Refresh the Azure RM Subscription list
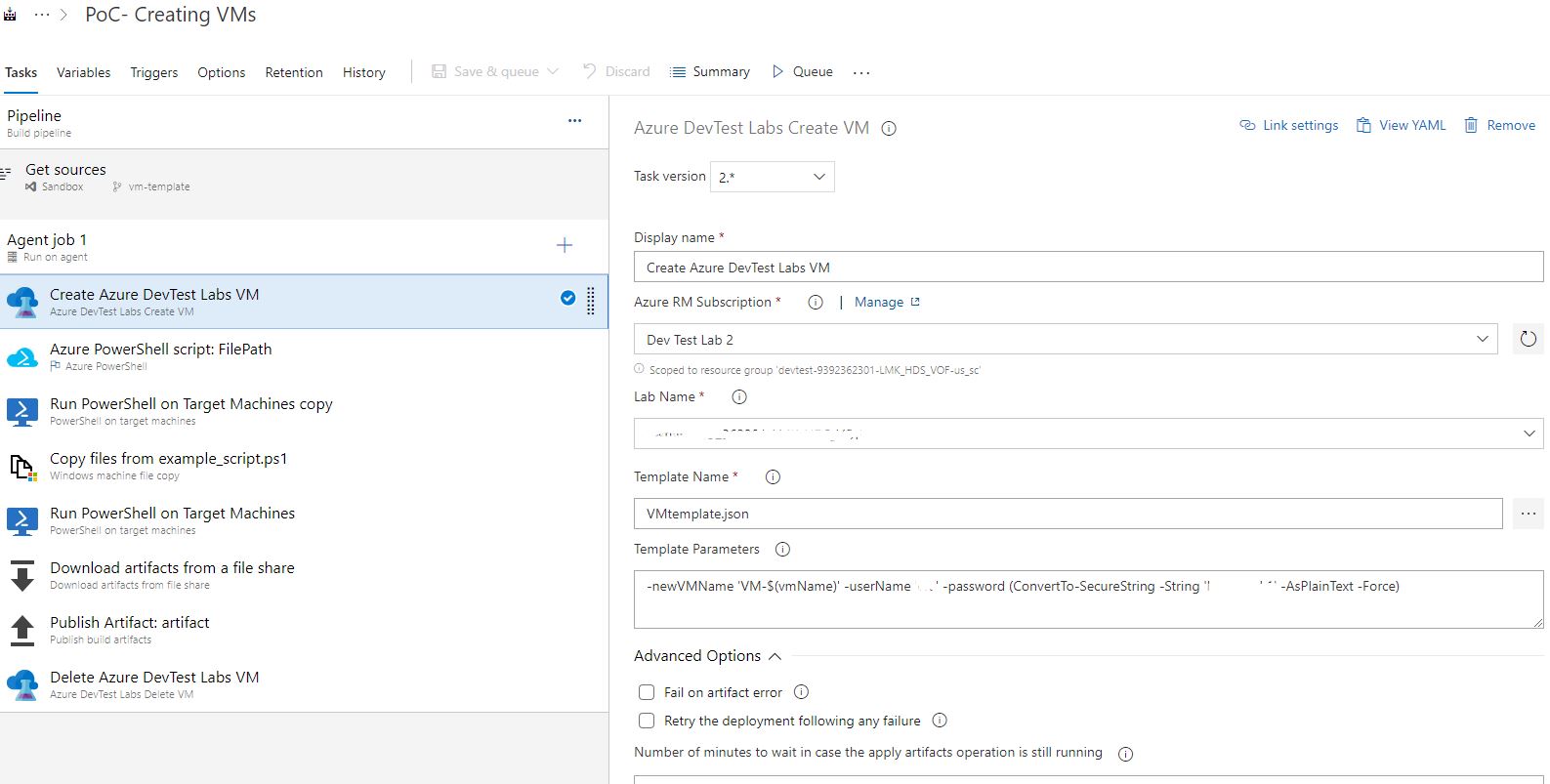 1528,339
